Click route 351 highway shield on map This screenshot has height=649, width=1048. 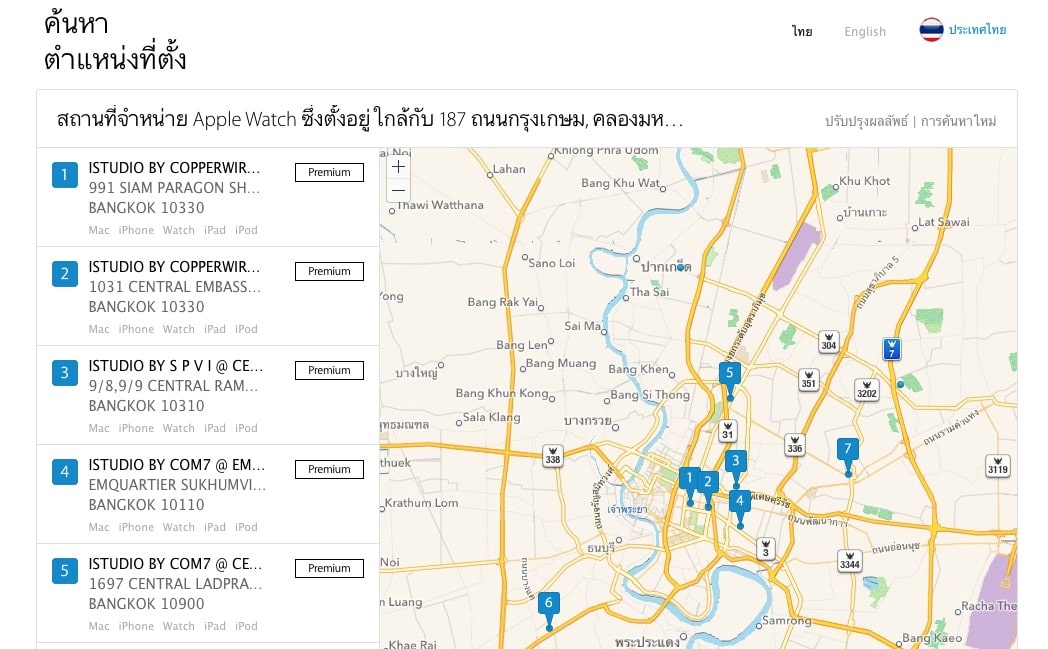pos(808,380)
